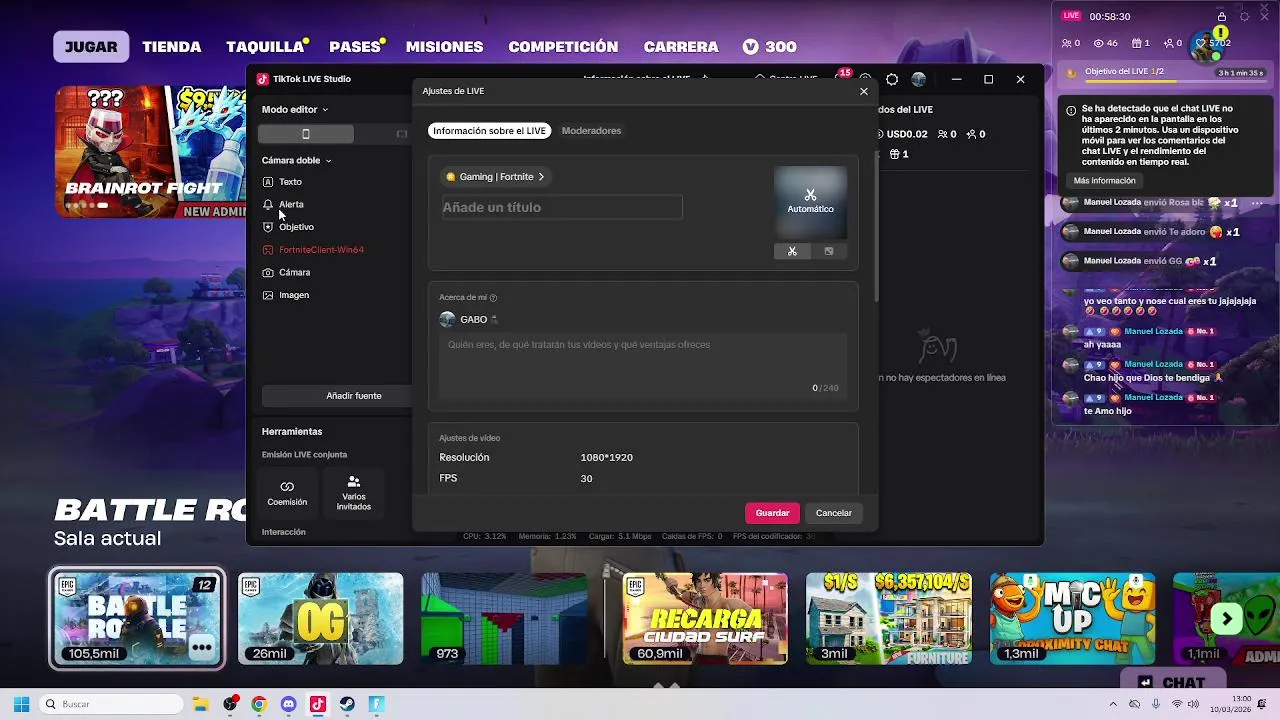The height and width of the screenshot is (720, 1280).
Task: Close the Ajustes de LIVE dialog
Action: tap(864, 91)
